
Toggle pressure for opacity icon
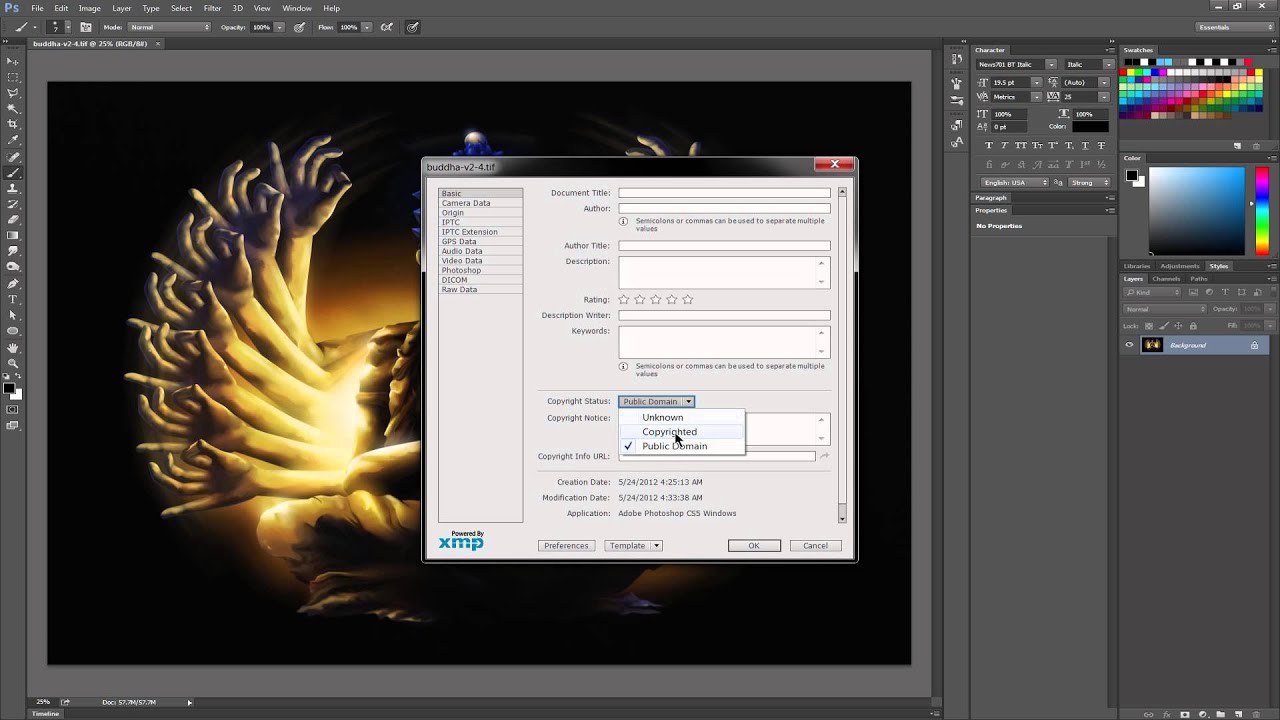pyautogui.click(x=299, y=27)
